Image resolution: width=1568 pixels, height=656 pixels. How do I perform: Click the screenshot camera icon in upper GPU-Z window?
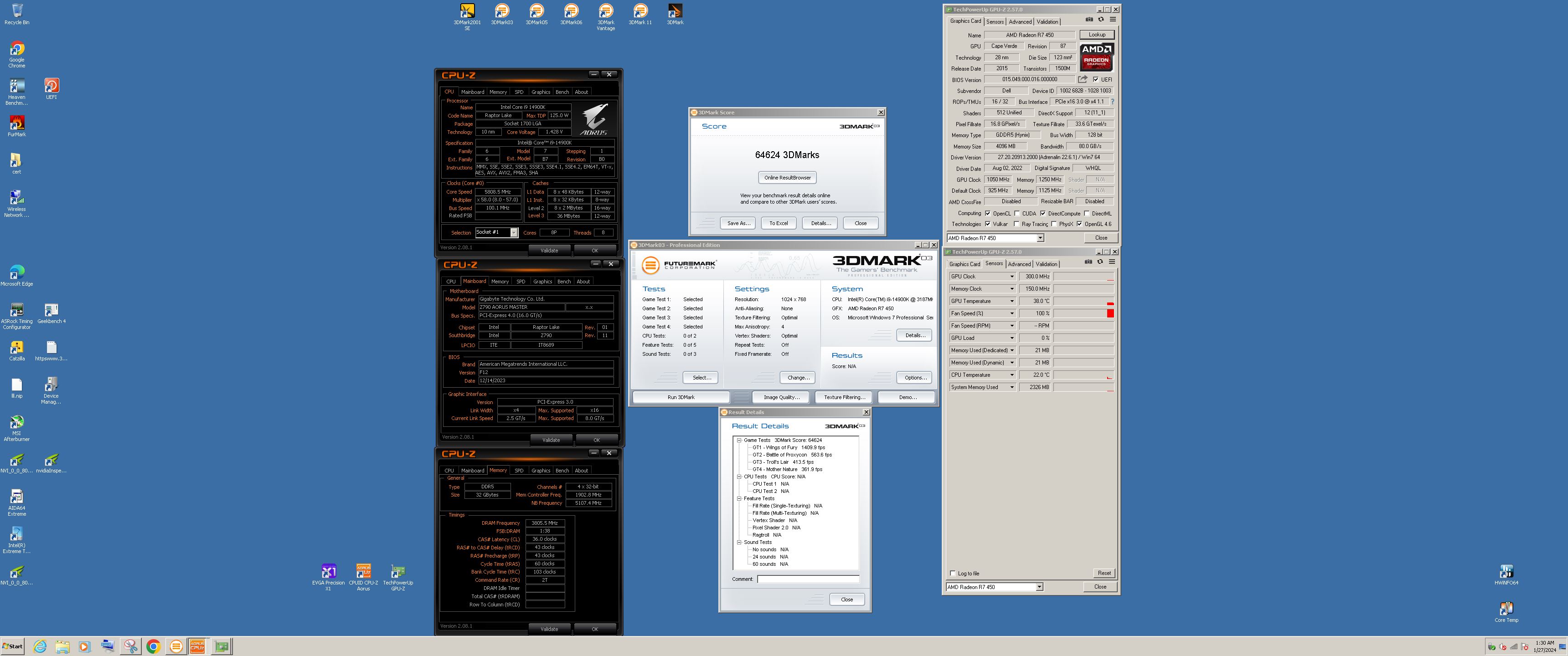(x=1089, y=20)
